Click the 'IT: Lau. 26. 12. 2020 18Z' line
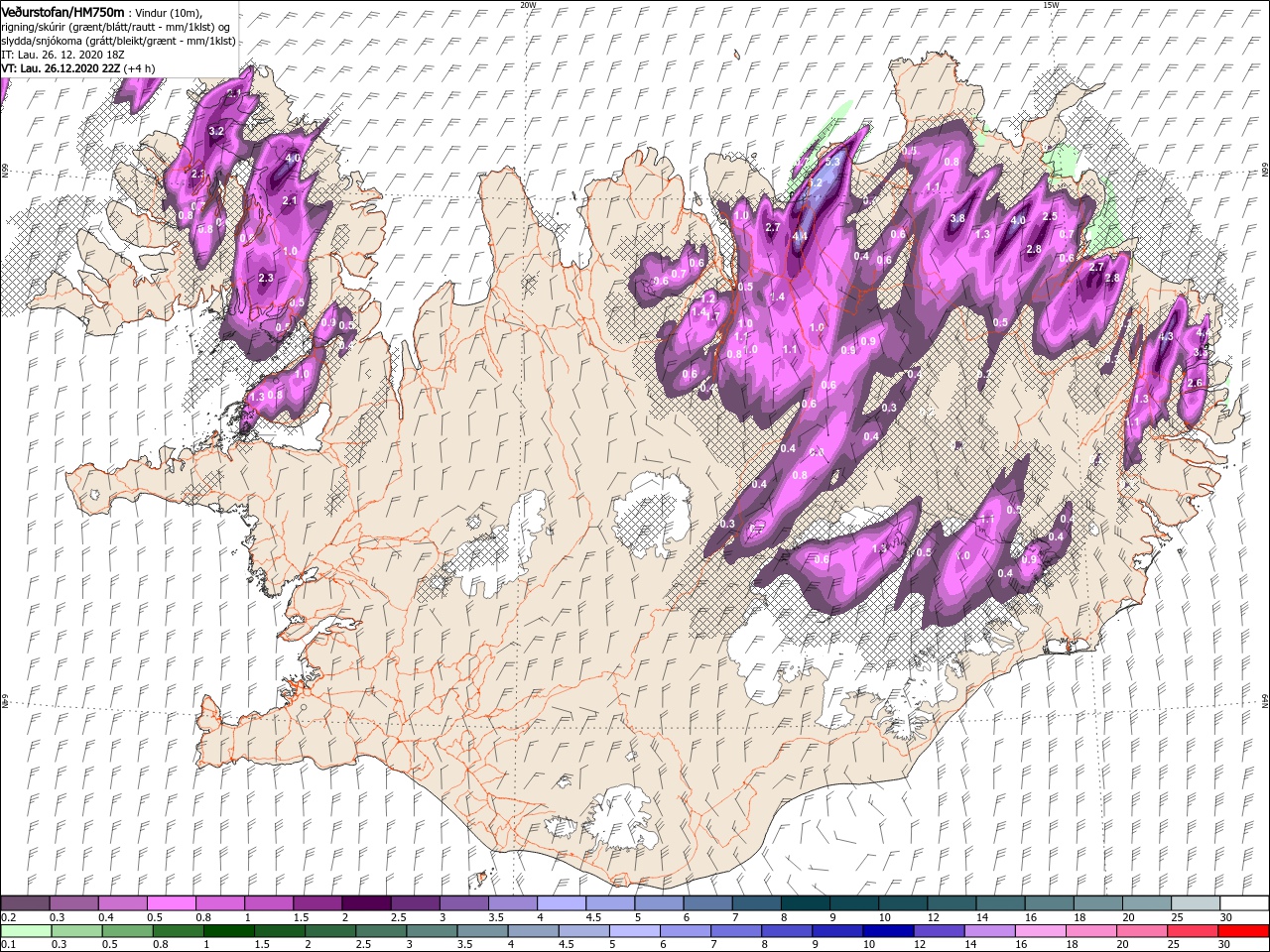Screen dimensions: 1270x952 pyautogui.click(x=61, y=56)
